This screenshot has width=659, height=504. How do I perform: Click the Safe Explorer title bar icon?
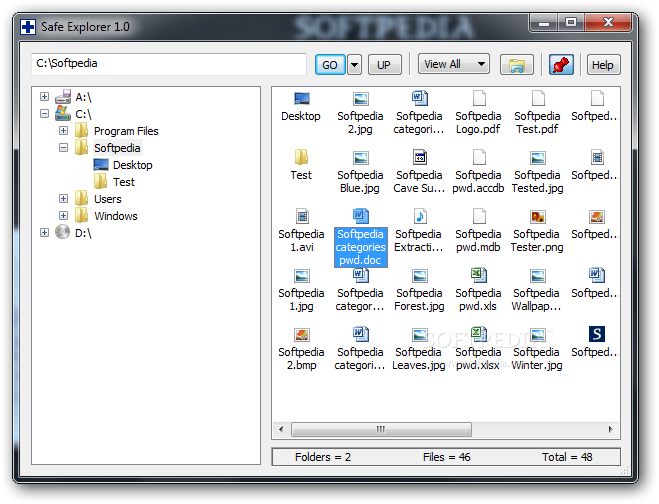point(28,27)
